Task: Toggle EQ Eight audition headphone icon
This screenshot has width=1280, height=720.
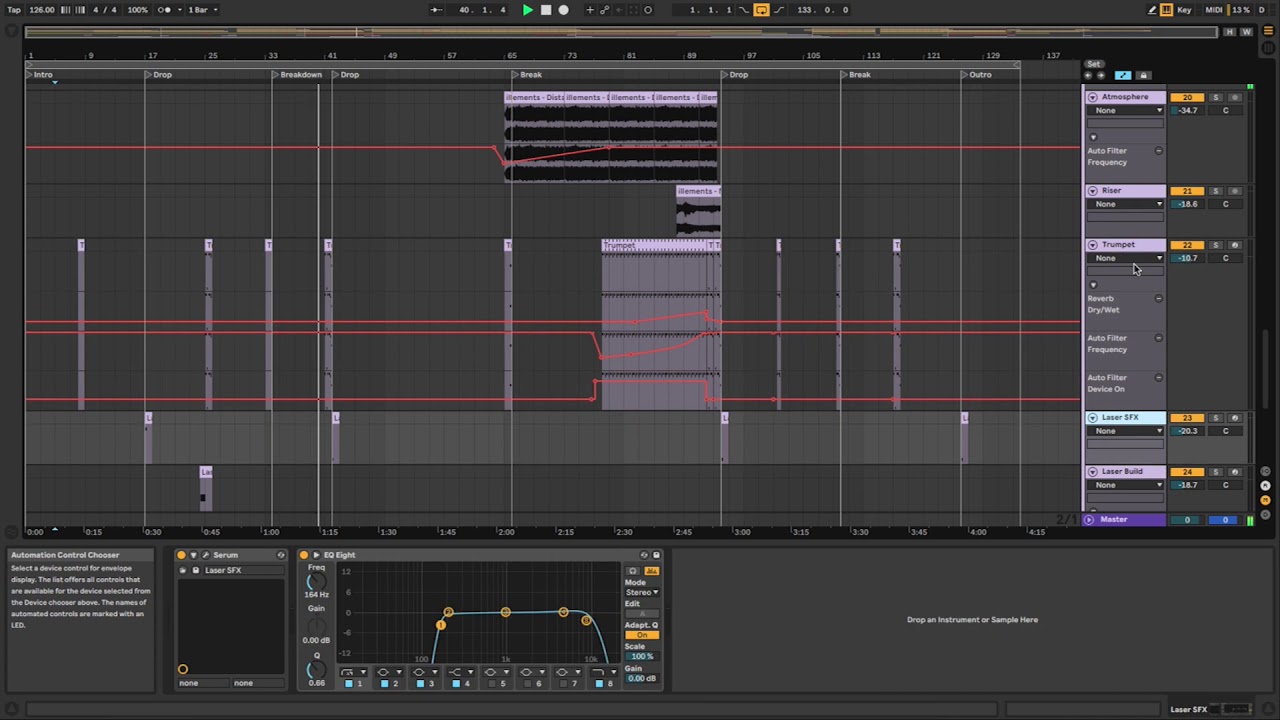Action: point(632,571)
